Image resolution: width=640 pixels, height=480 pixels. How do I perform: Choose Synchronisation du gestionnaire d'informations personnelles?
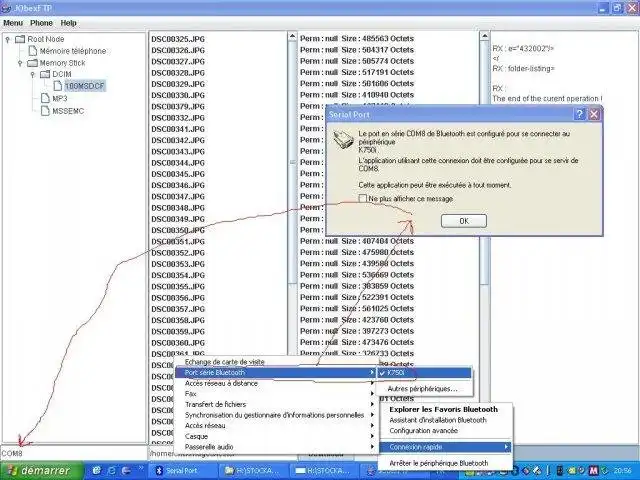(276, 415)
